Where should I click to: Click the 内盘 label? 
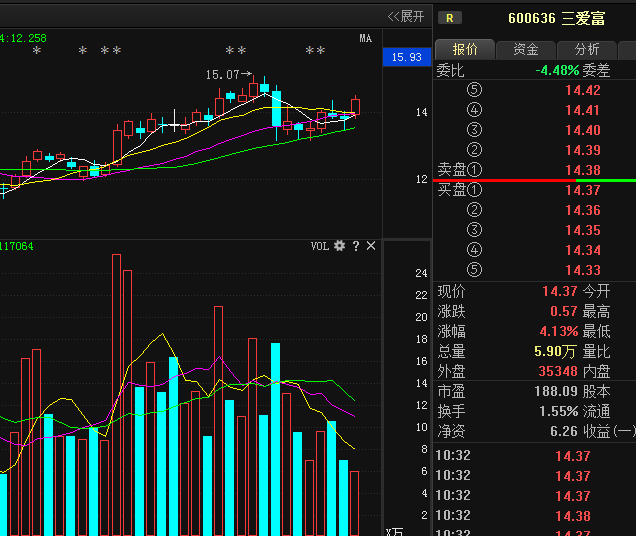(x=596, y=371)
